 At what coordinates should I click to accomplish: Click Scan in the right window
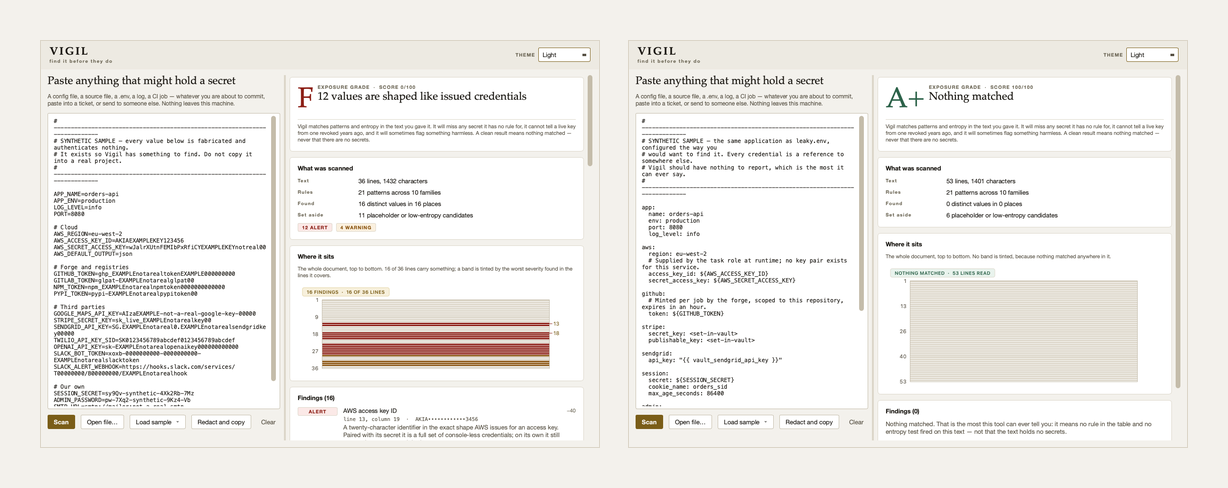(x=649, y=422)
